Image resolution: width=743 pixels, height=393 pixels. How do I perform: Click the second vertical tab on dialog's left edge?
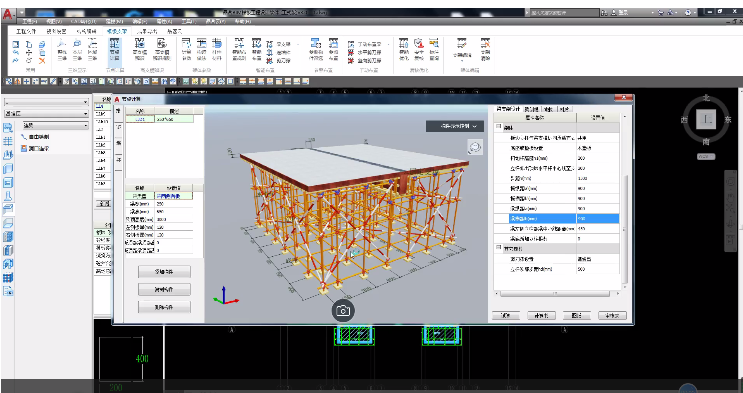118,127
